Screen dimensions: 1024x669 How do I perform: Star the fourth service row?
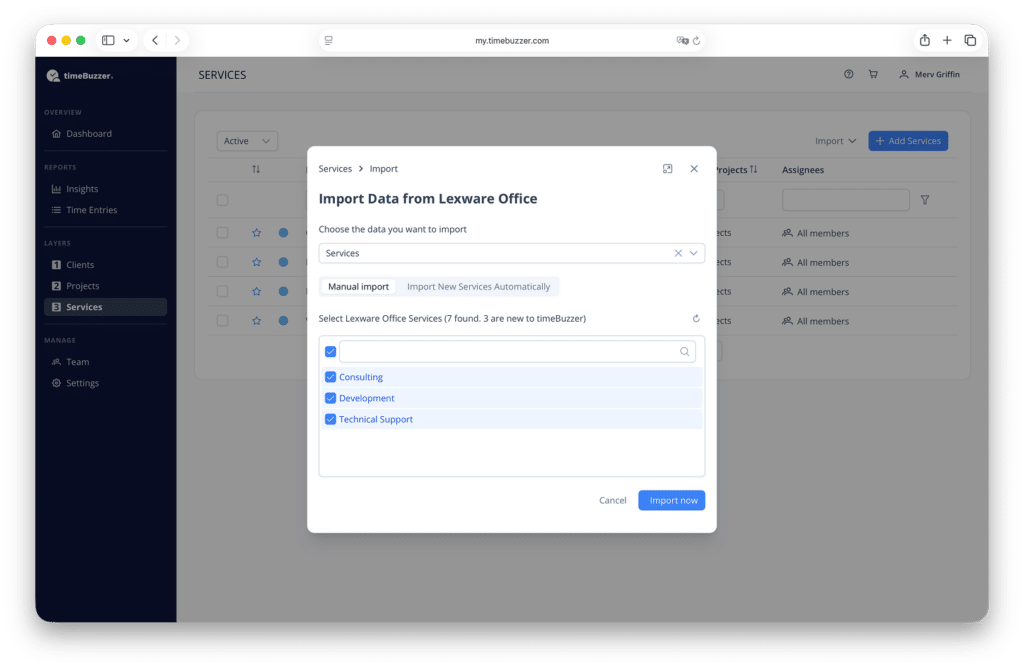257,321
